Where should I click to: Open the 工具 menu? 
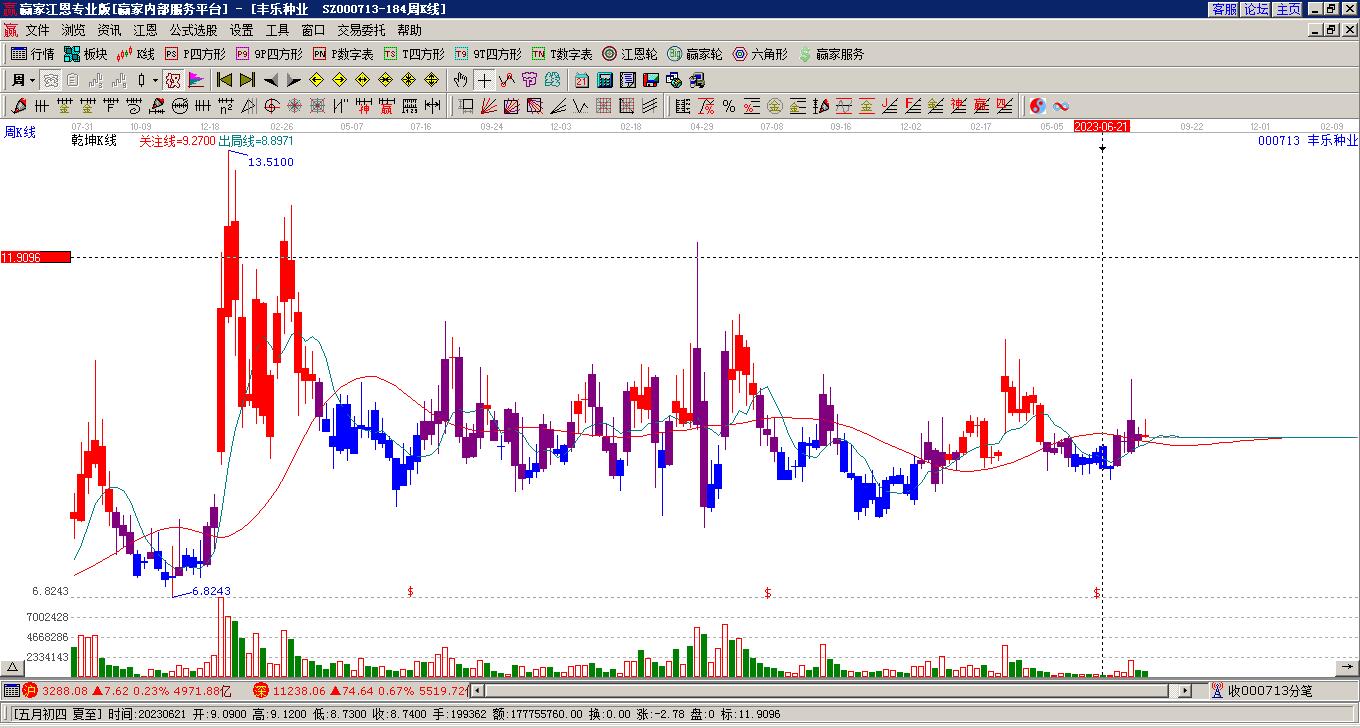(x=278, y=31)
